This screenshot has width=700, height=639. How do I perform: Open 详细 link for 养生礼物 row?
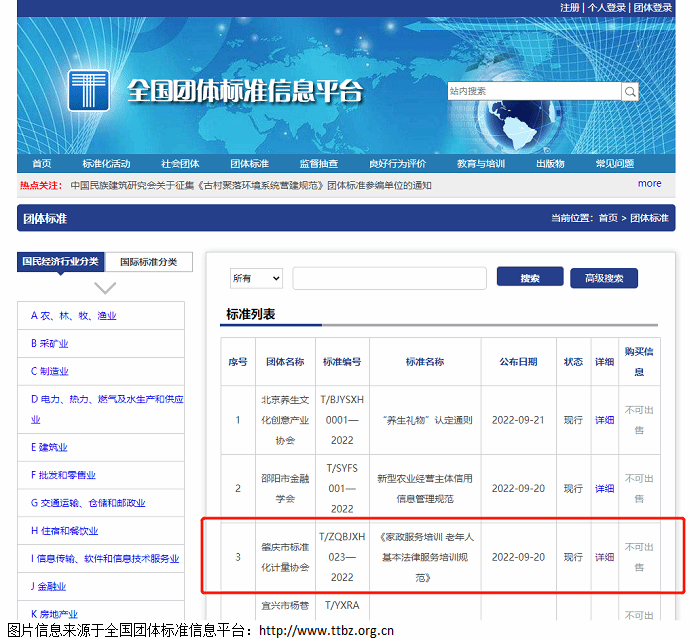coord(604,420)
